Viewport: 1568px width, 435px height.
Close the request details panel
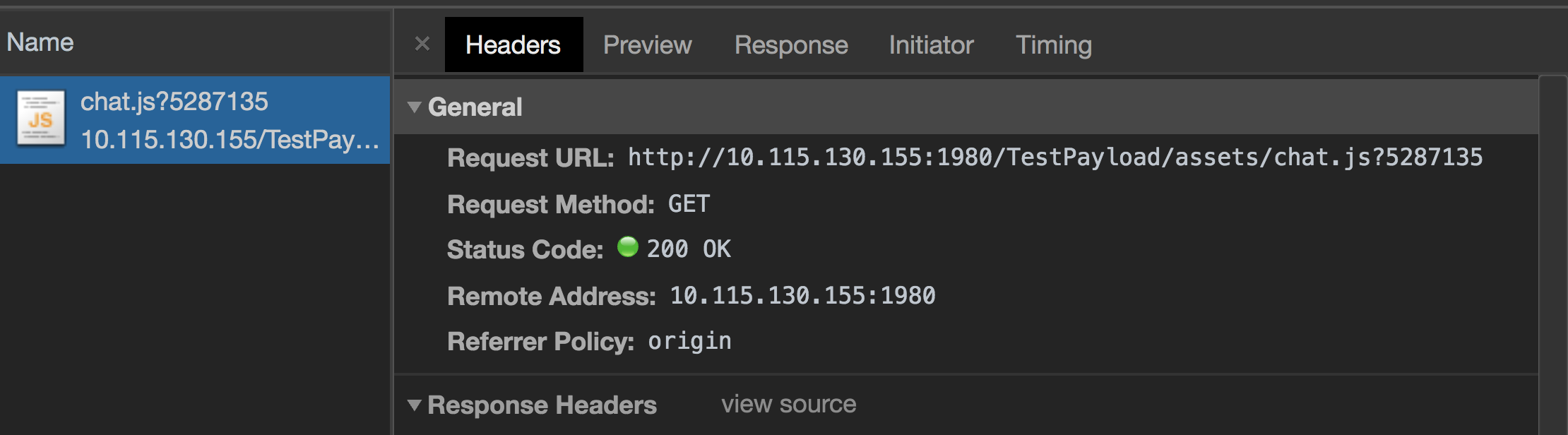click(422, 44)
